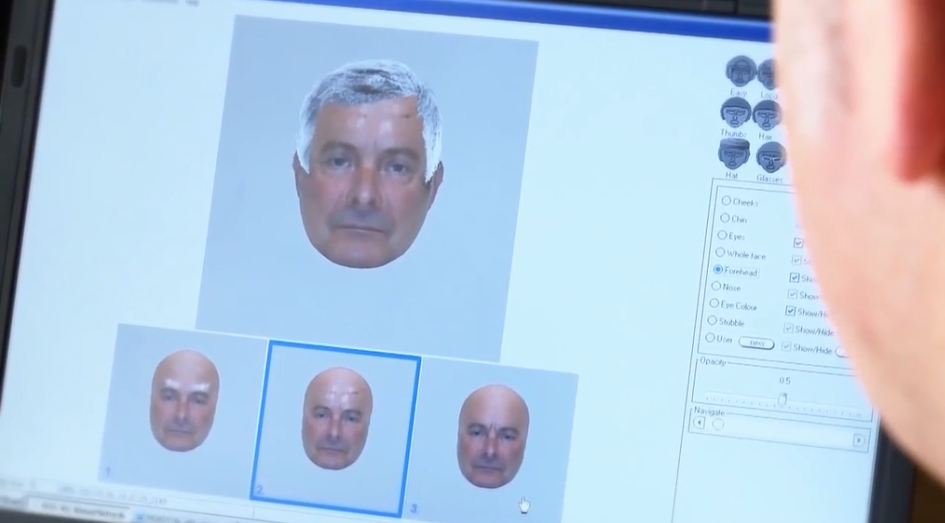
Task: Select the Whole face radio button
Action: 720,252
